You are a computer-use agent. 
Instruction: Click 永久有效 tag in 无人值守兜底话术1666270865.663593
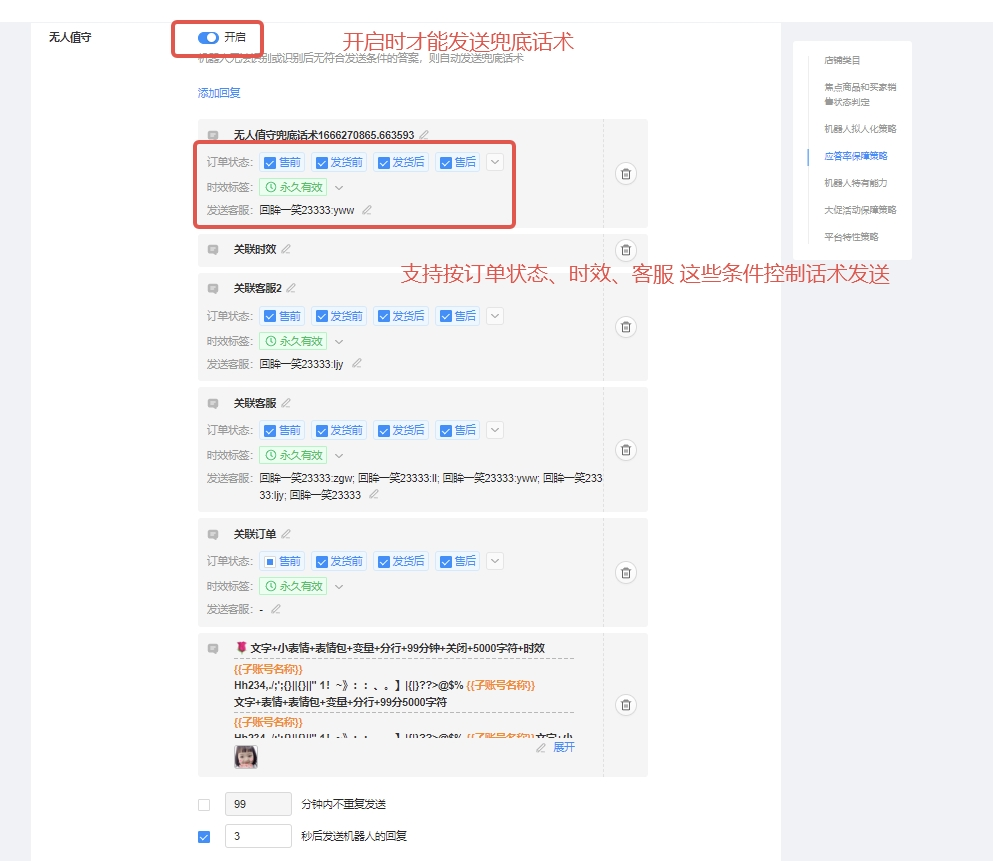click(293, 187)
